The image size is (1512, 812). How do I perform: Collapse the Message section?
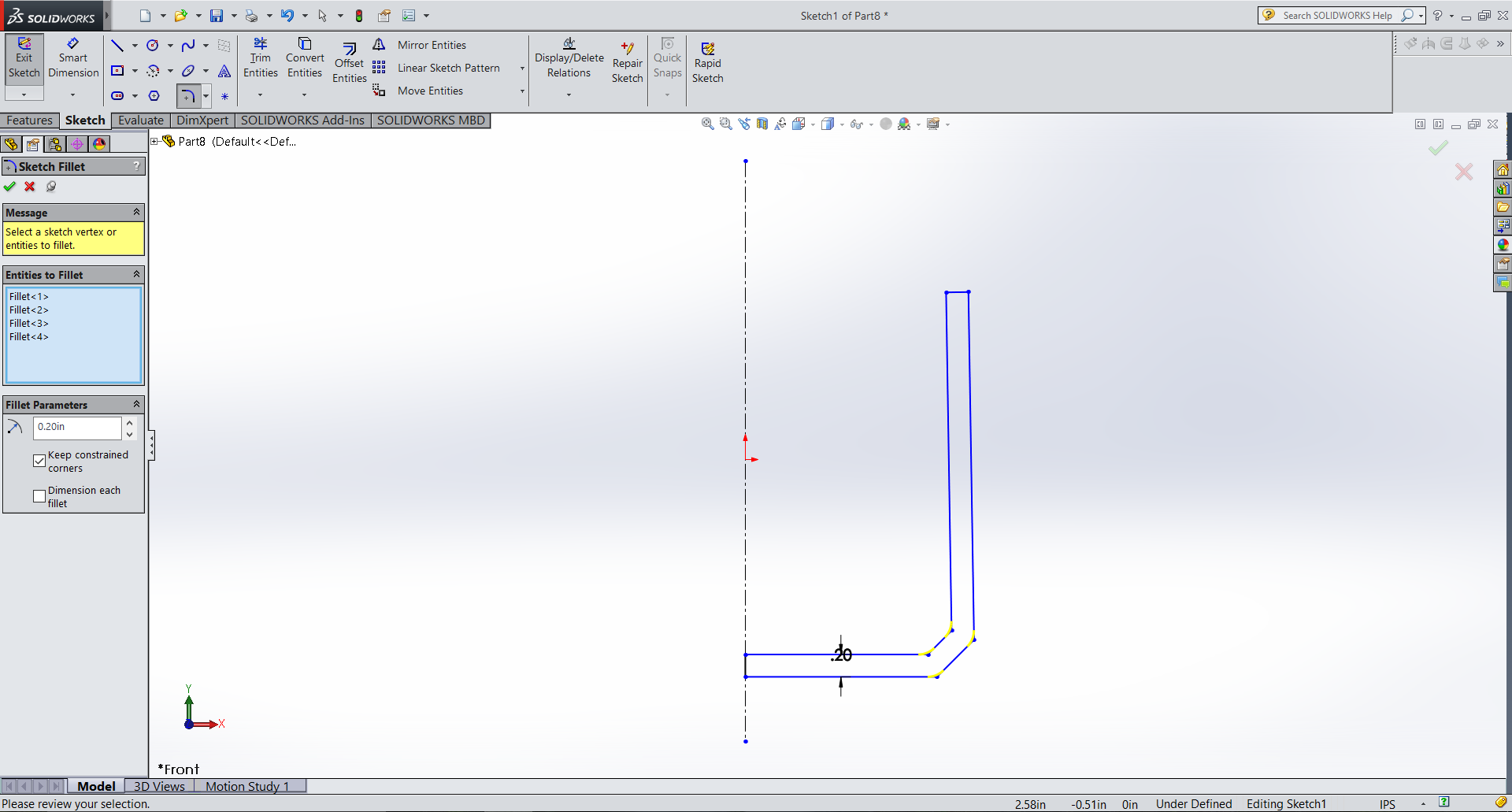point(136,212)
